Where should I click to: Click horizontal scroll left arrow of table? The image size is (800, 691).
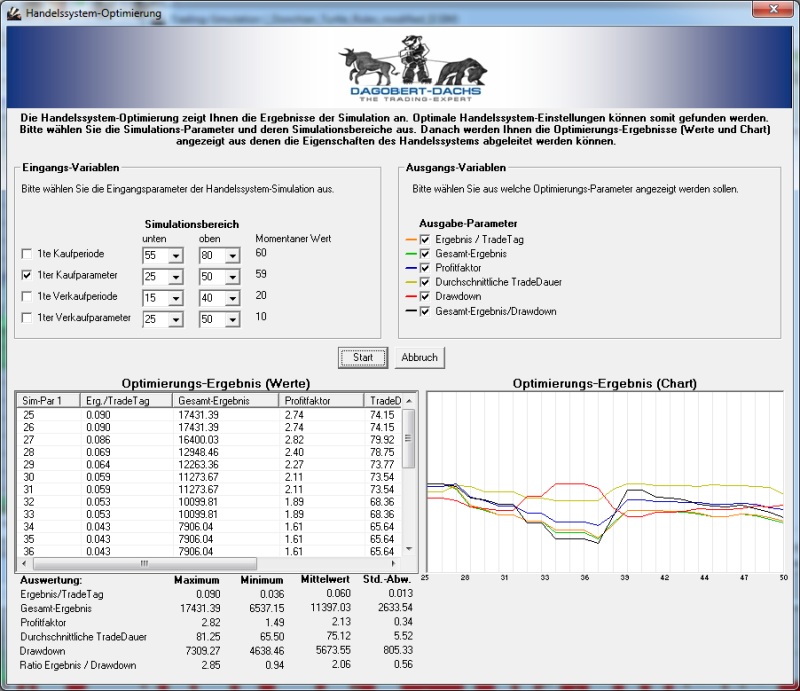click(x=24, y=563)
